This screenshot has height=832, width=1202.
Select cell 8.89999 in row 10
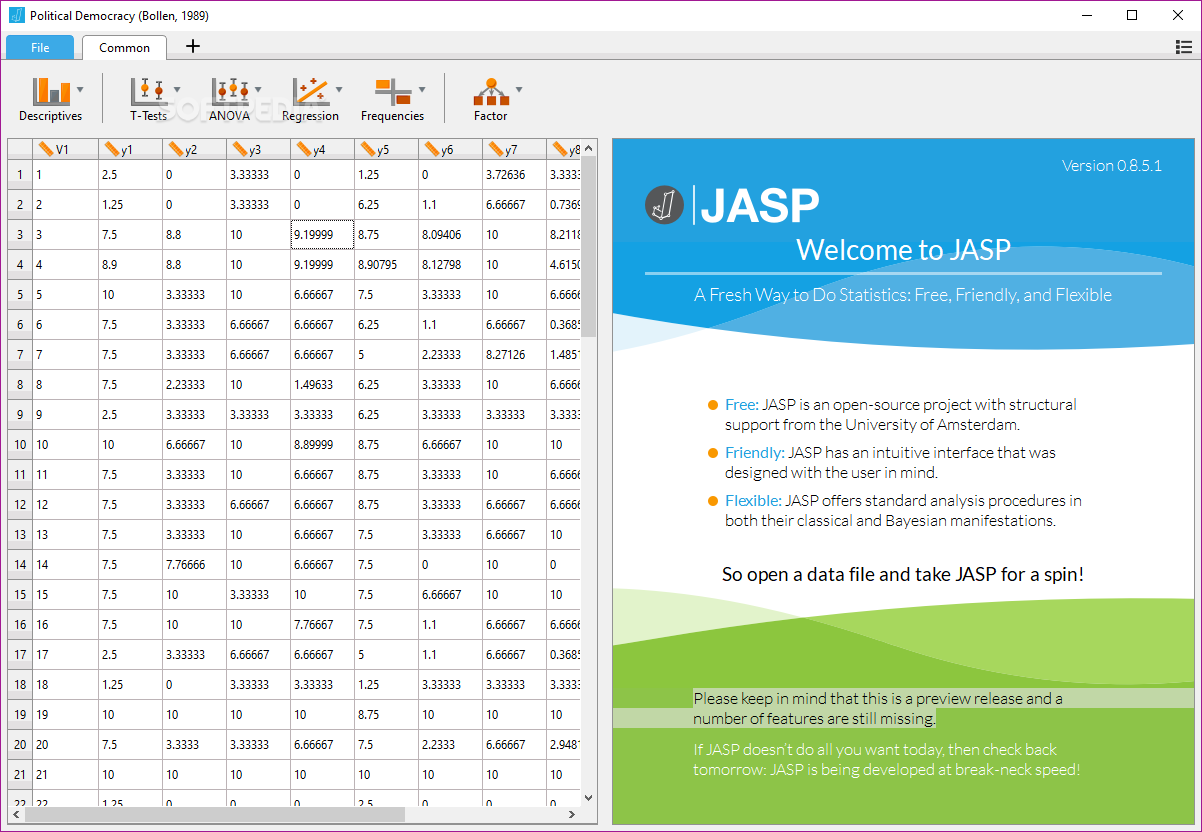322,445
